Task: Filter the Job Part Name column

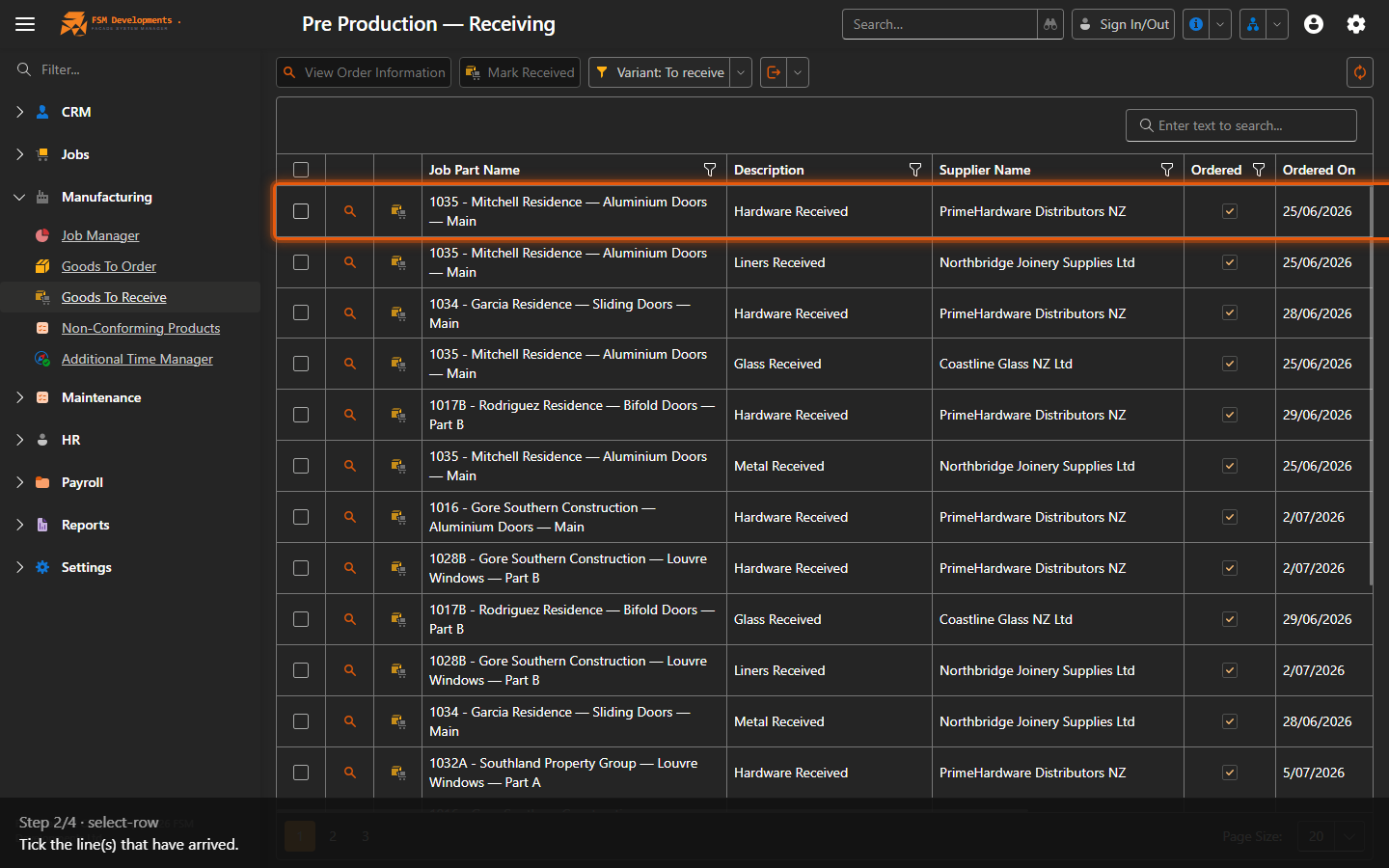Action: [710, 170]
